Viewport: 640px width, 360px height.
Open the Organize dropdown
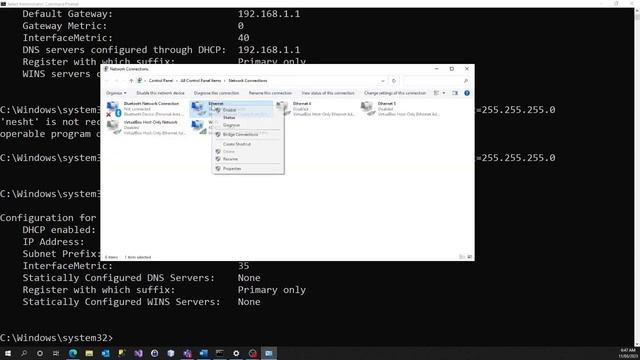coord(116,93)
